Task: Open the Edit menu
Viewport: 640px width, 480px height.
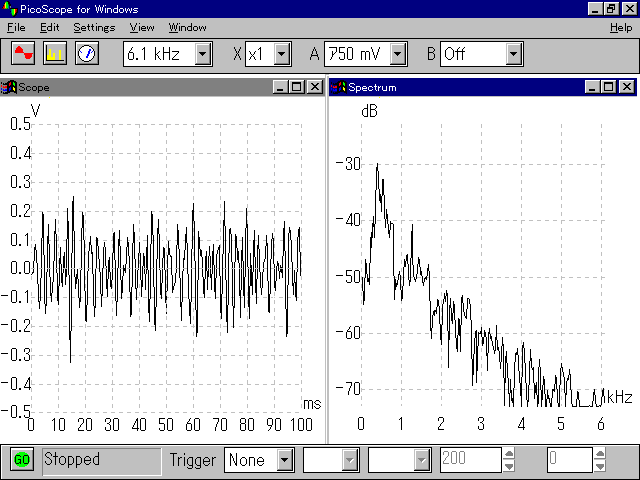Action: (49, 27)
